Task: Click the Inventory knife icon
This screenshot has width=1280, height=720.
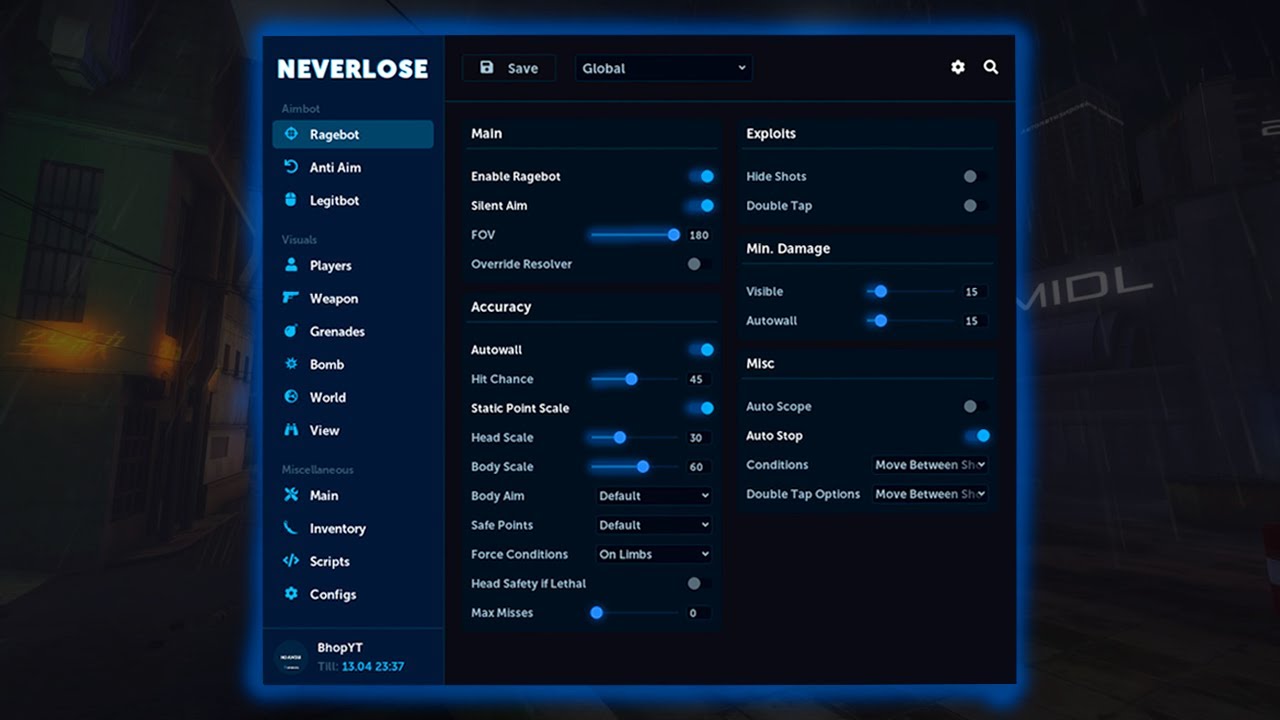Action: pos(291,528)
